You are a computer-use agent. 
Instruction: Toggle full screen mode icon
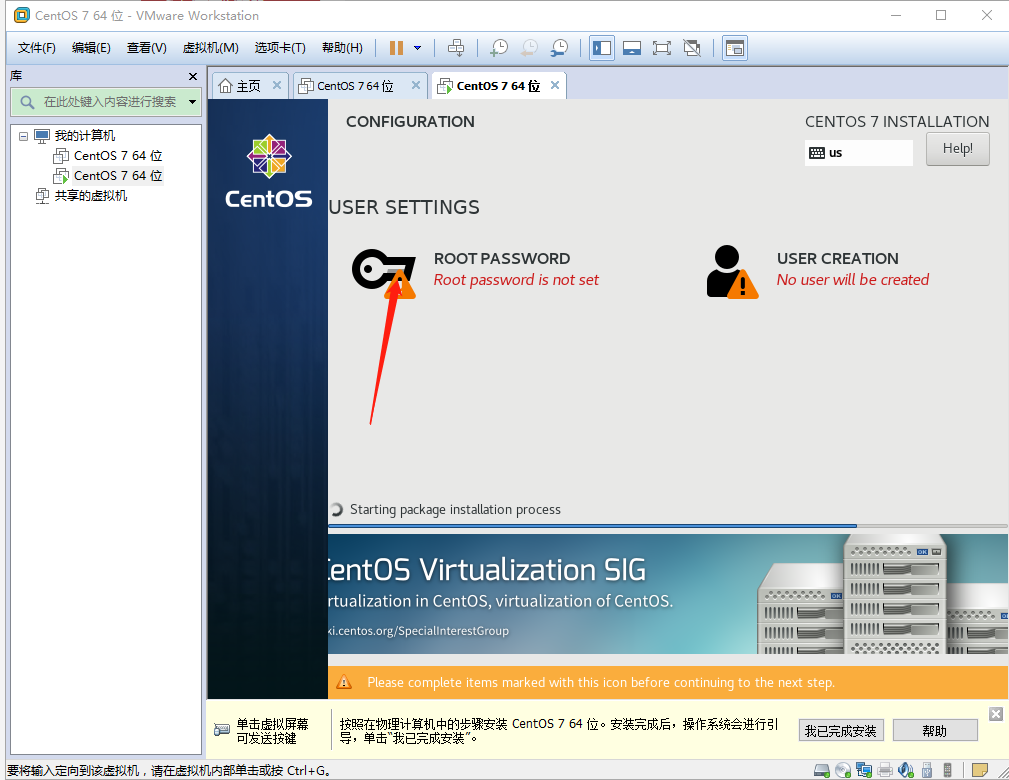[x=661, y=47]
